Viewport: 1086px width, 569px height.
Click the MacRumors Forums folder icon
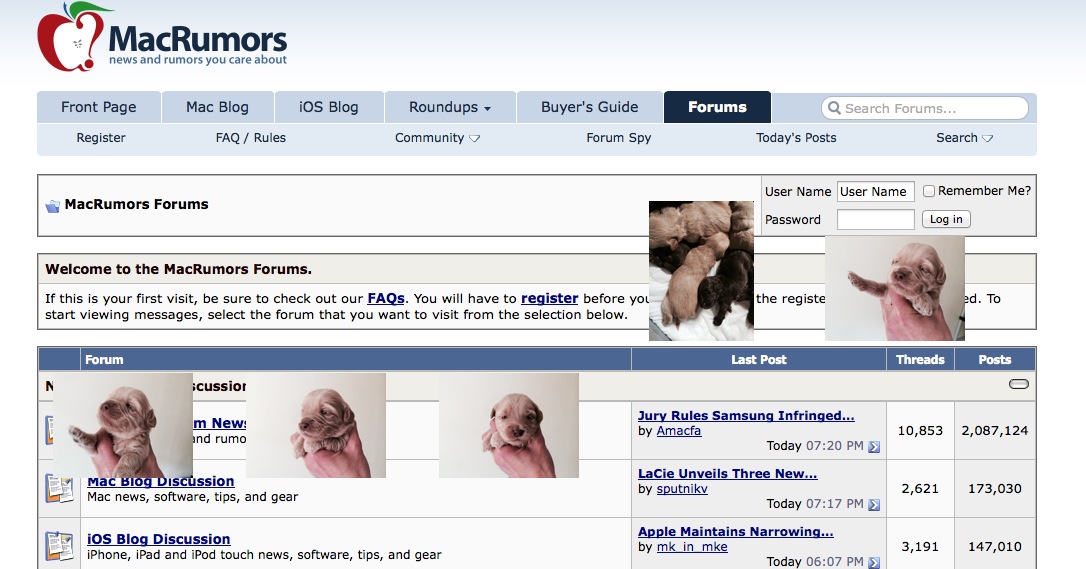click(x=53, y=206)
